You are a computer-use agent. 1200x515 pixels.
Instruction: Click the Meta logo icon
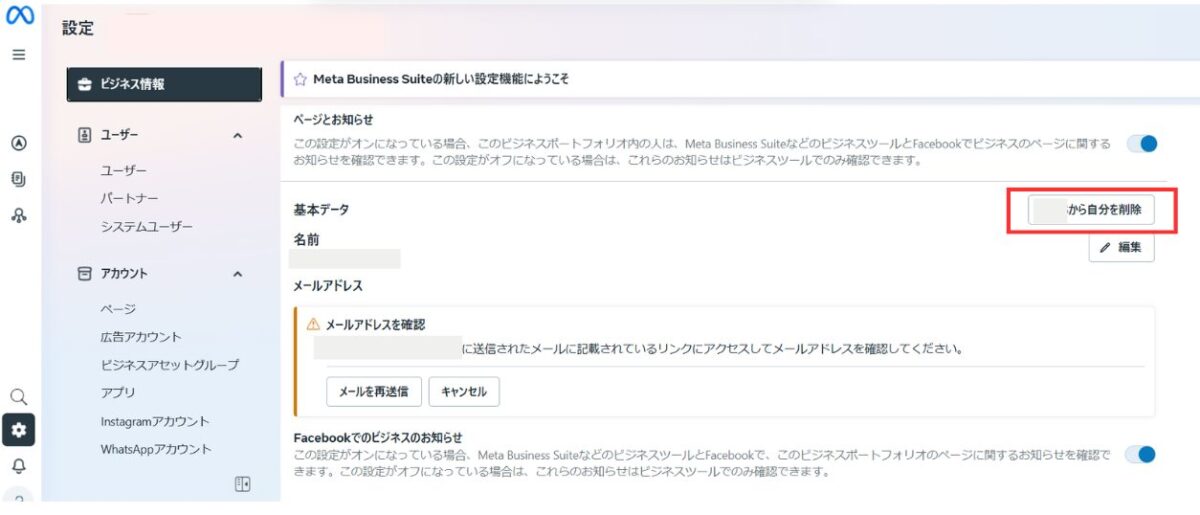[x=20, y=16]
